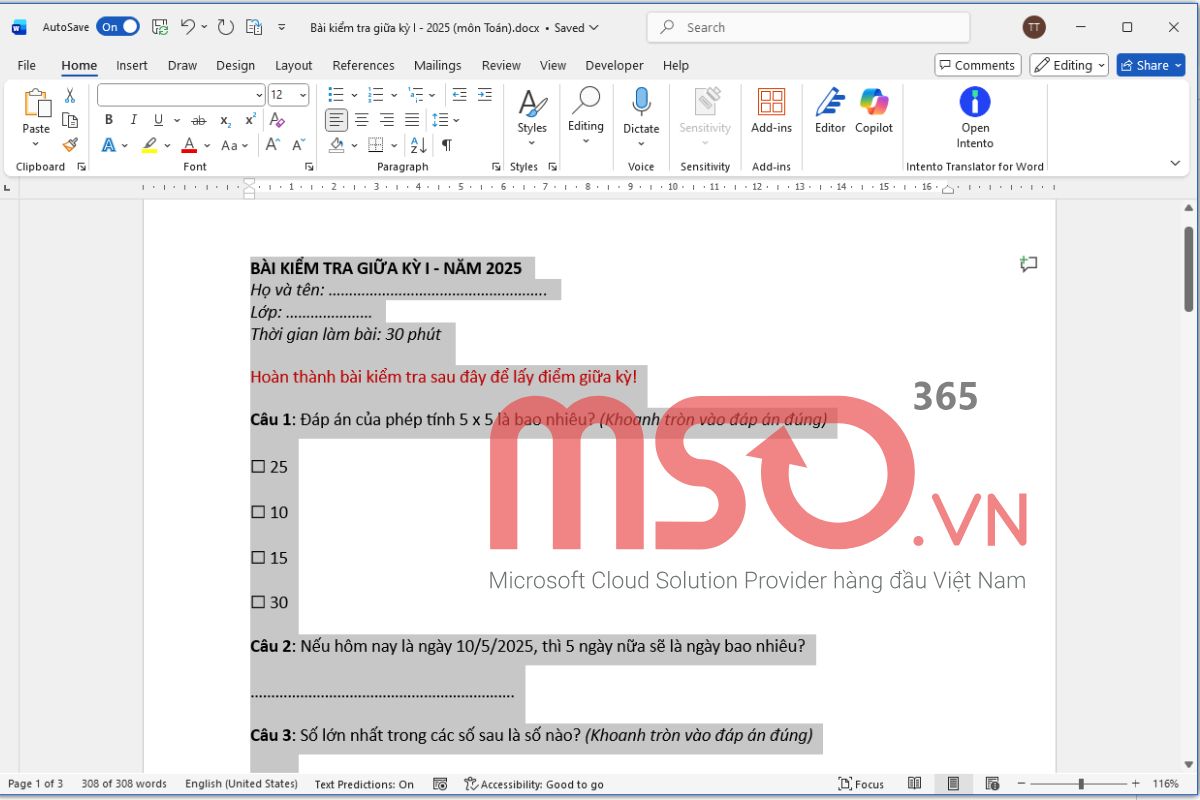
Task: Click the Focus mode button
Action: tap(861, 784)
